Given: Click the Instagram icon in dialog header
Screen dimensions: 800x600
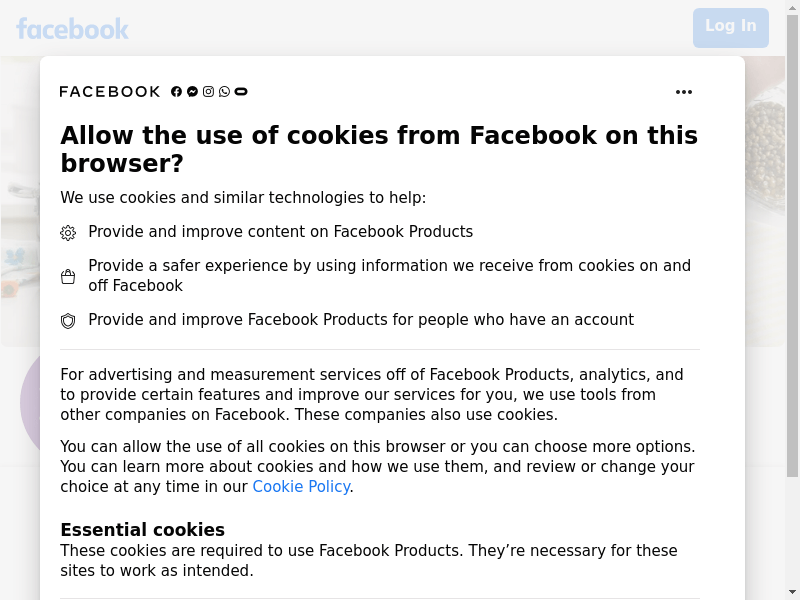Looking at the screenshot, I should (x=208, y=92).
